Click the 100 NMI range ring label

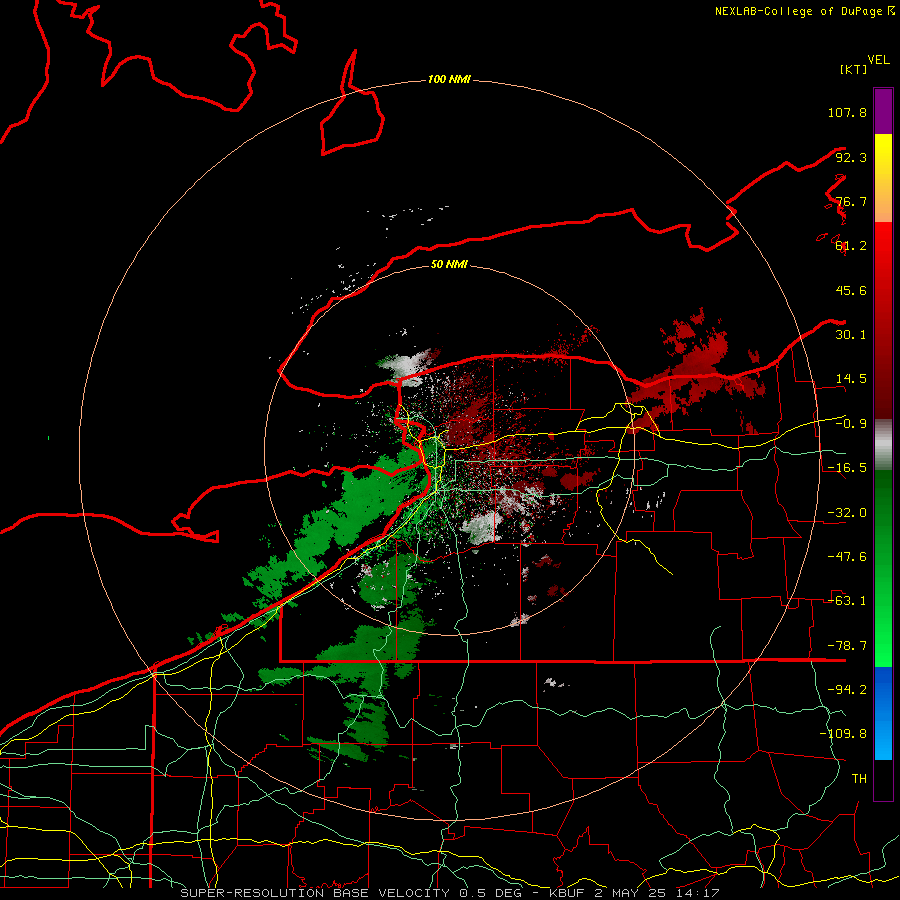pos(449,79)
